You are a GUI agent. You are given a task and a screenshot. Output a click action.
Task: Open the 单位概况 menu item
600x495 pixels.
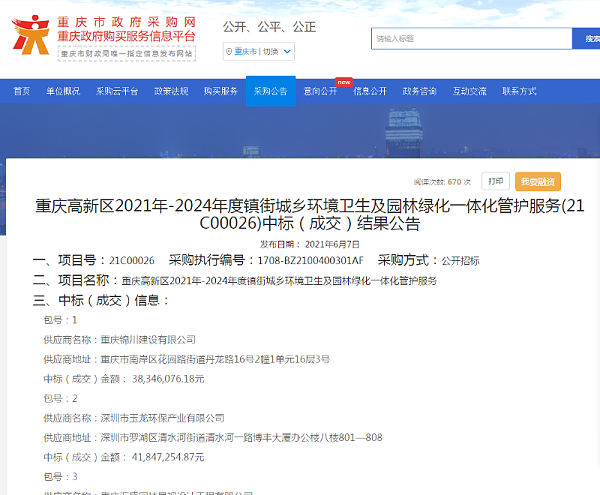point(63,91)
